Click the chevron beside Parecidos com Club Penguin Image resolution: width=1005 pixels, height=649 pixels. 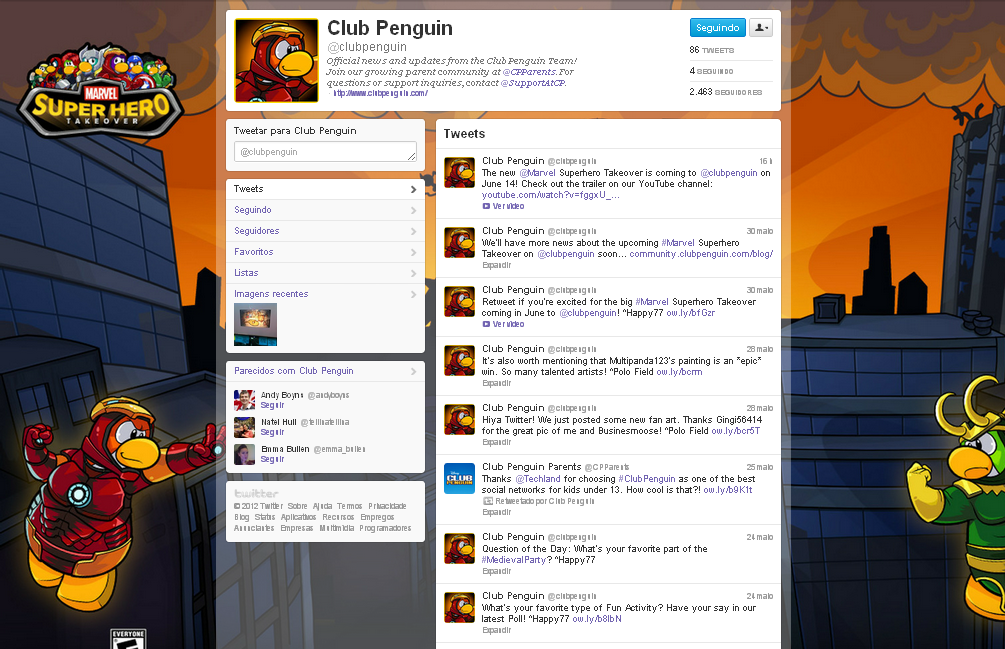click(413, 372)
